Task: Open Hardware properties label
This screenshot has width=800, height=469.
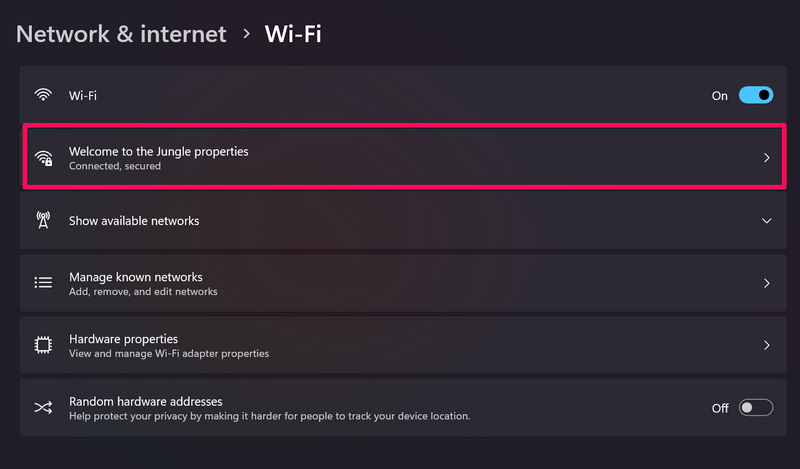Action: (x=123, y=339)
